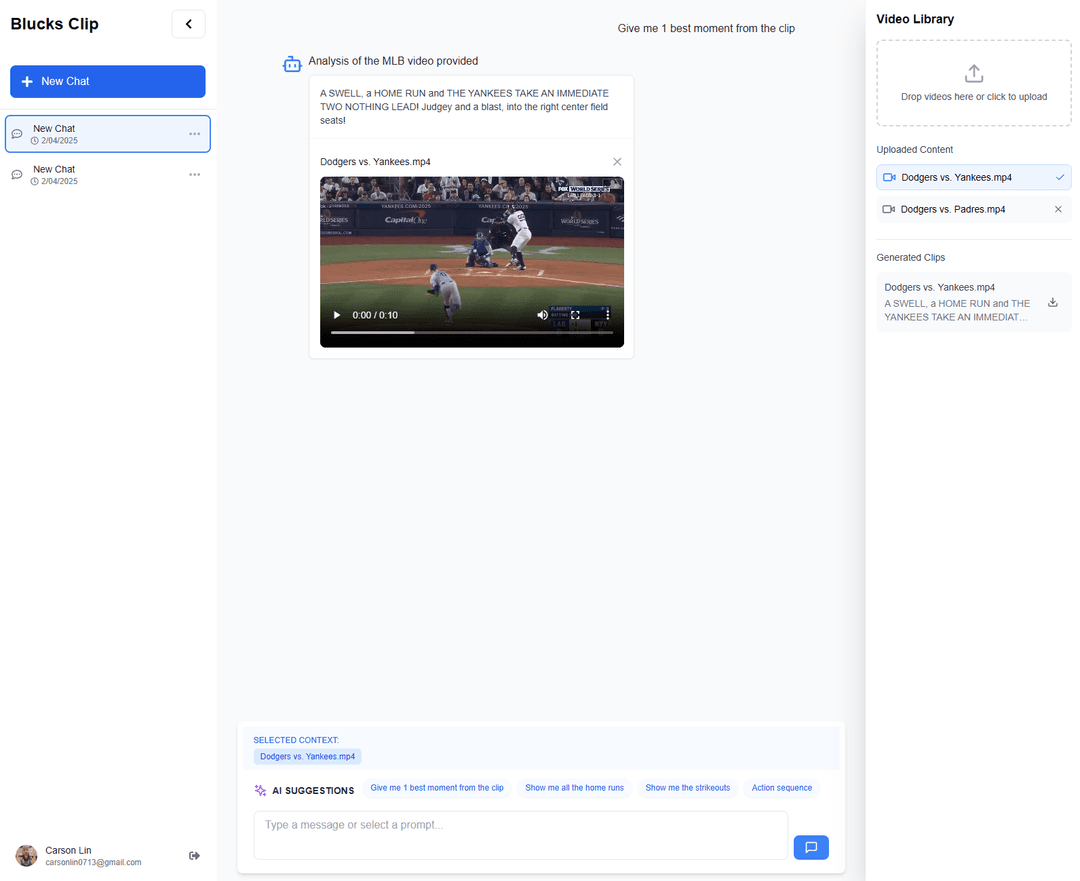The height and width of the screenshot is (881, 1080).
Task: Click the Dodgers vs. Yankees.mp4 selected context chip
Action: click(307, 756)
